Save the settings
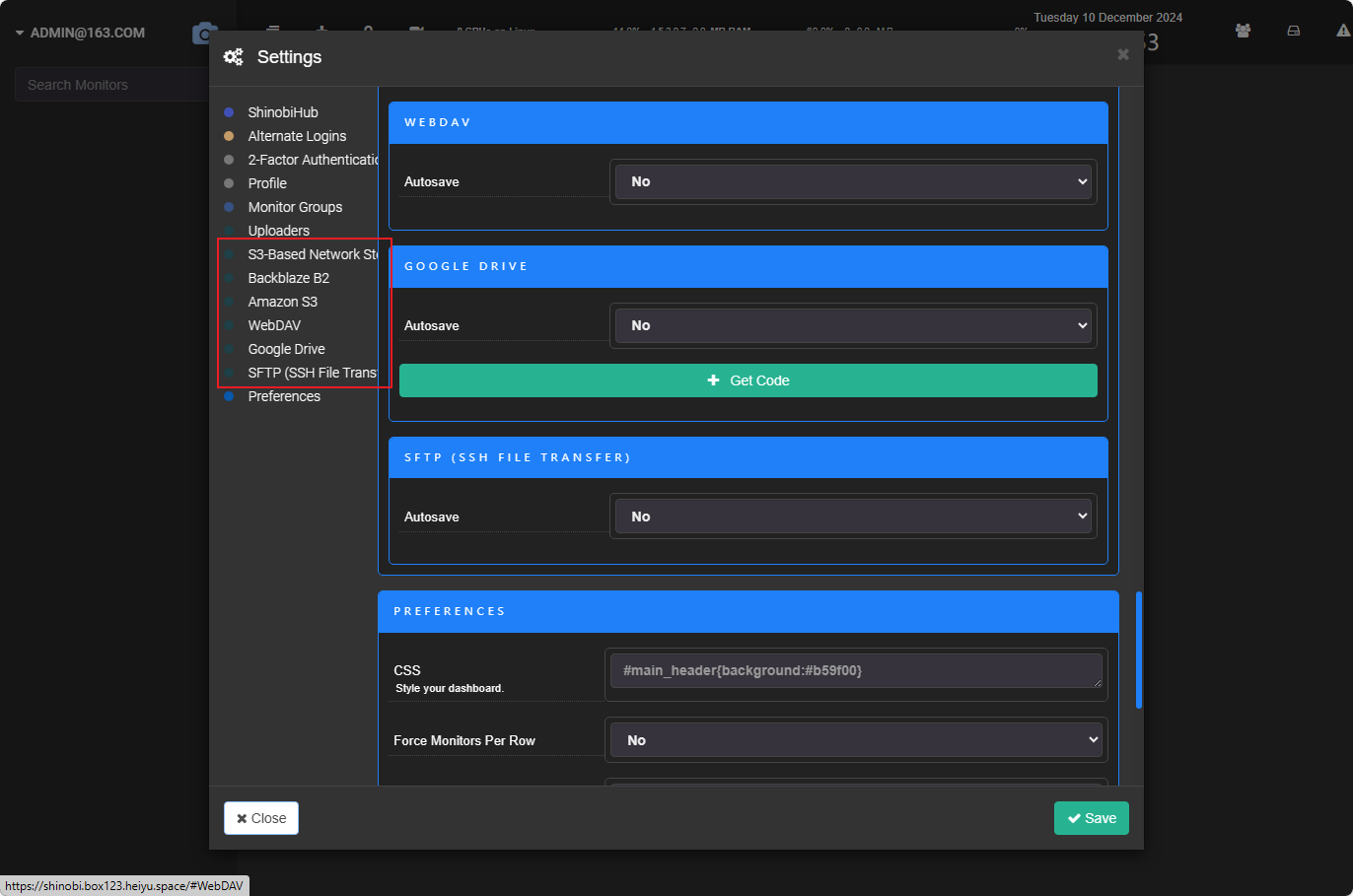Screen dimensions: 1353x896 (1092, 818)
